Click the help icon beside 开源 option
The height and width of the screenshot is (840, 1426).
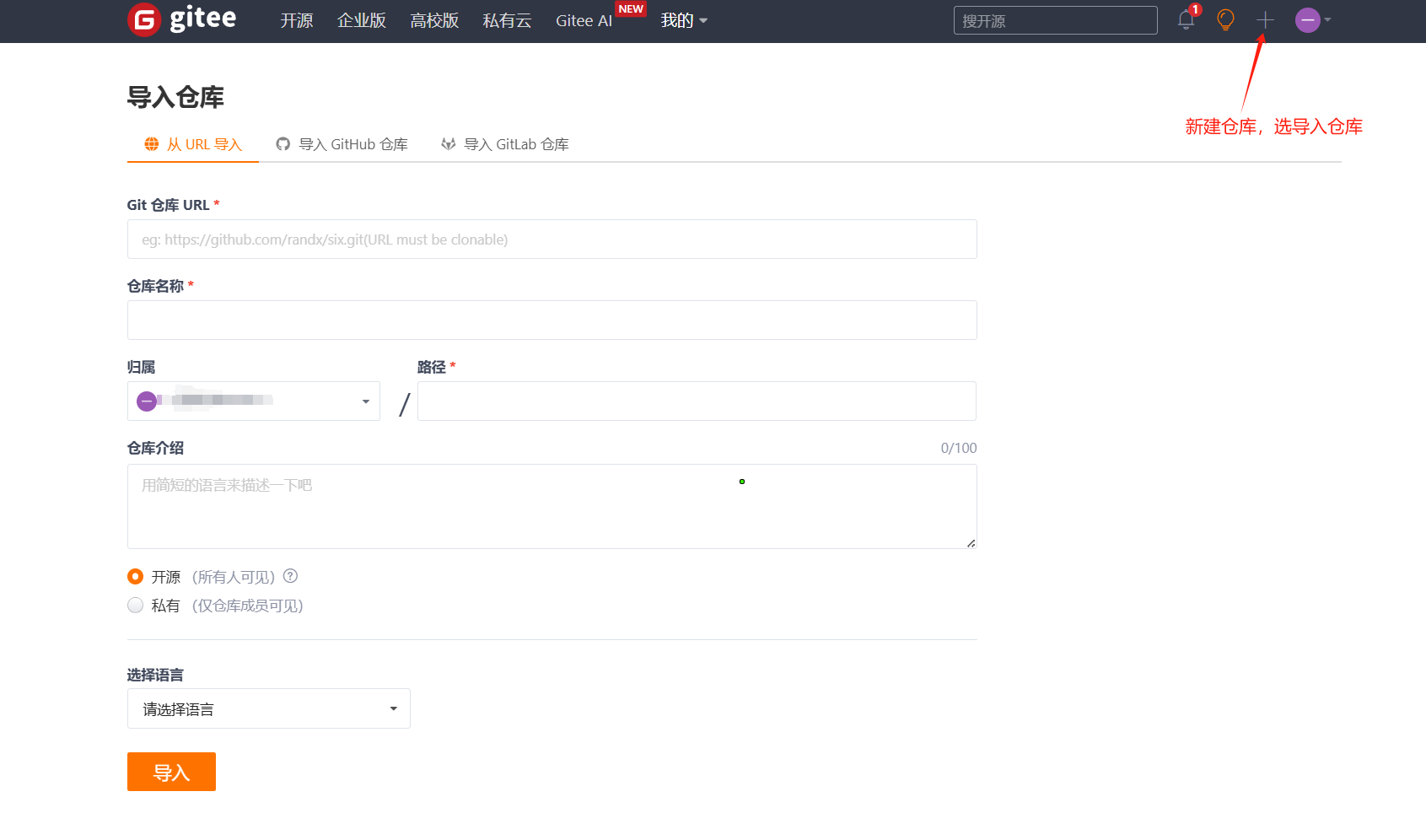pos(291,576)
